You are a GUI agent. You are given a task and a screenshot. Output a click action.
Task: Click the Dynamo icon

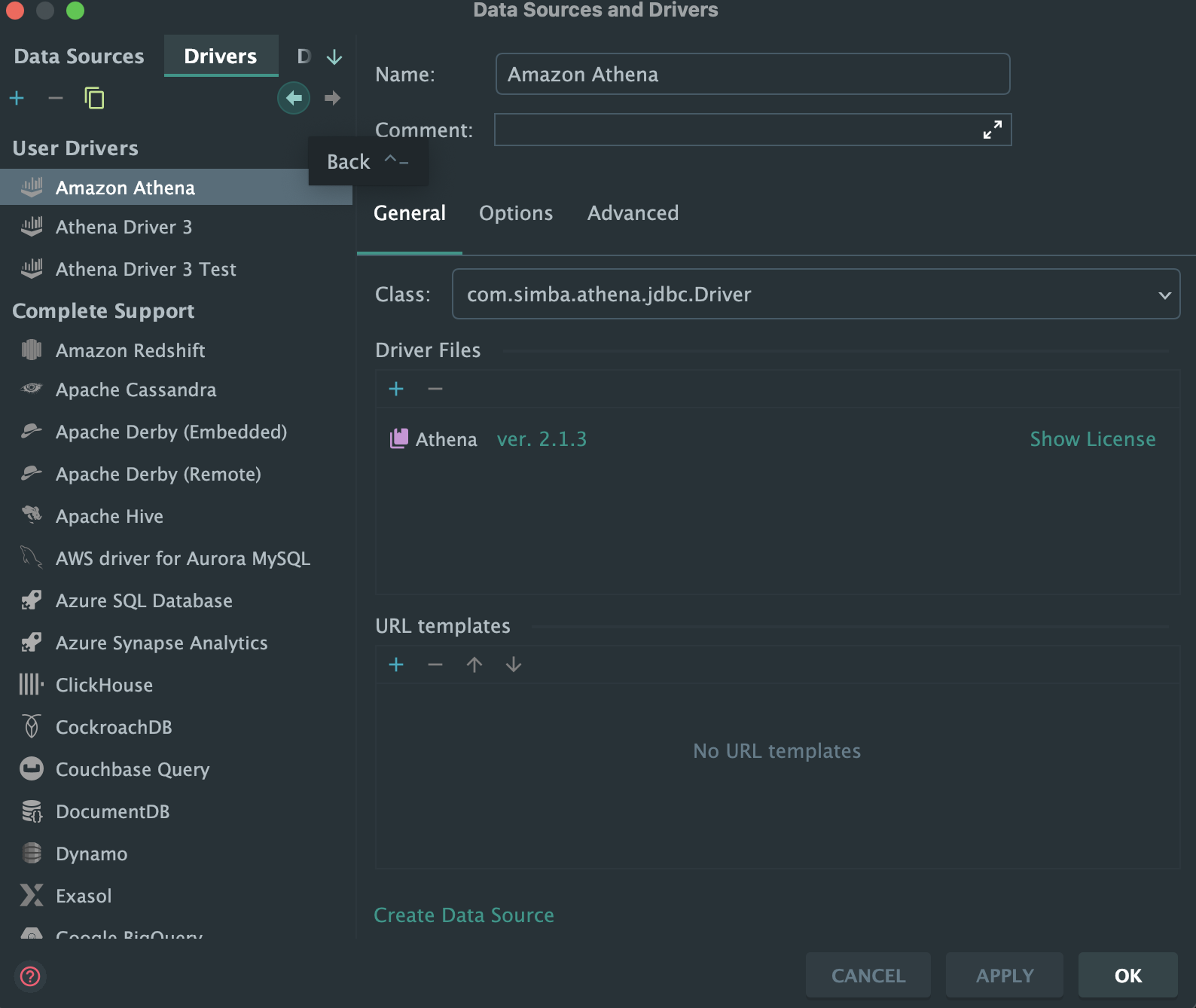32,853
